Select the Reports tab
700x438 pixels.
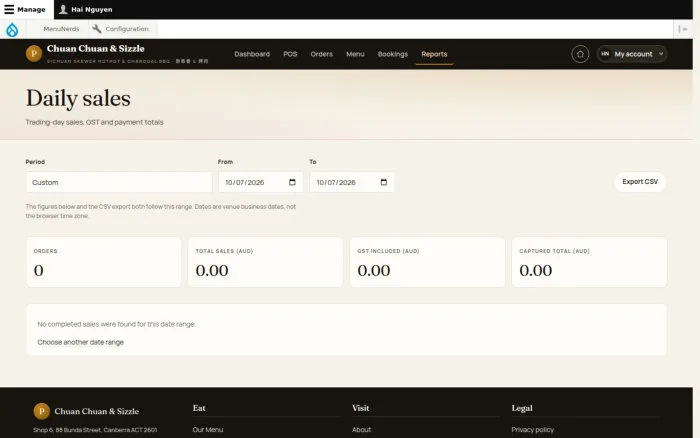[434, 54]
